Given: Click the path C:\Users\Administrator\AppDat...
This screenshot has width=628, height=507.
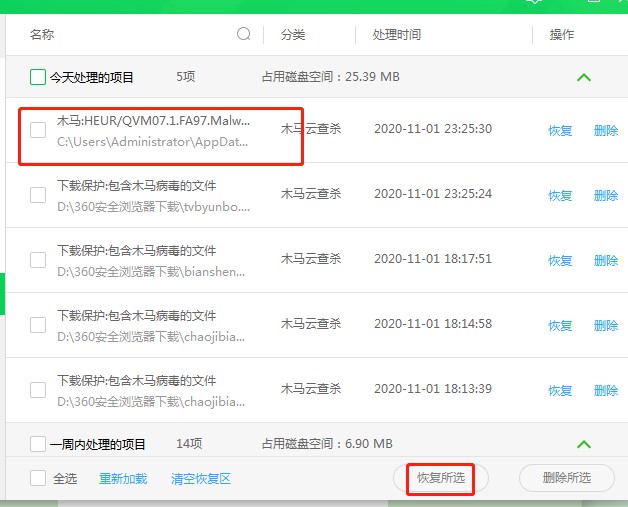Looking at the screenshot, I should pos(153,142).
